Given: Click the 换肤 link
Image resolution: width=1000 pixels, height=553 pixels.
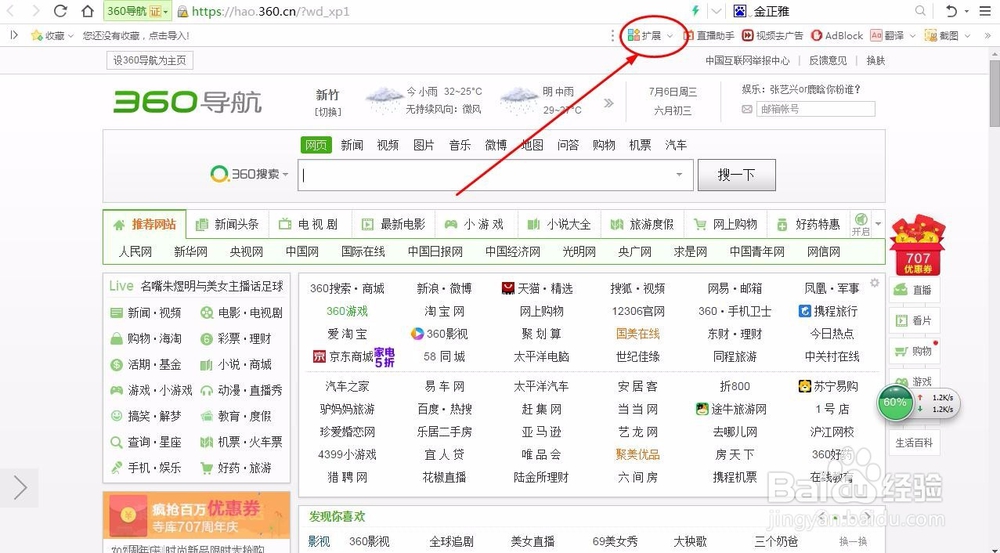Looking at the screenshot, I should (876, 61).
